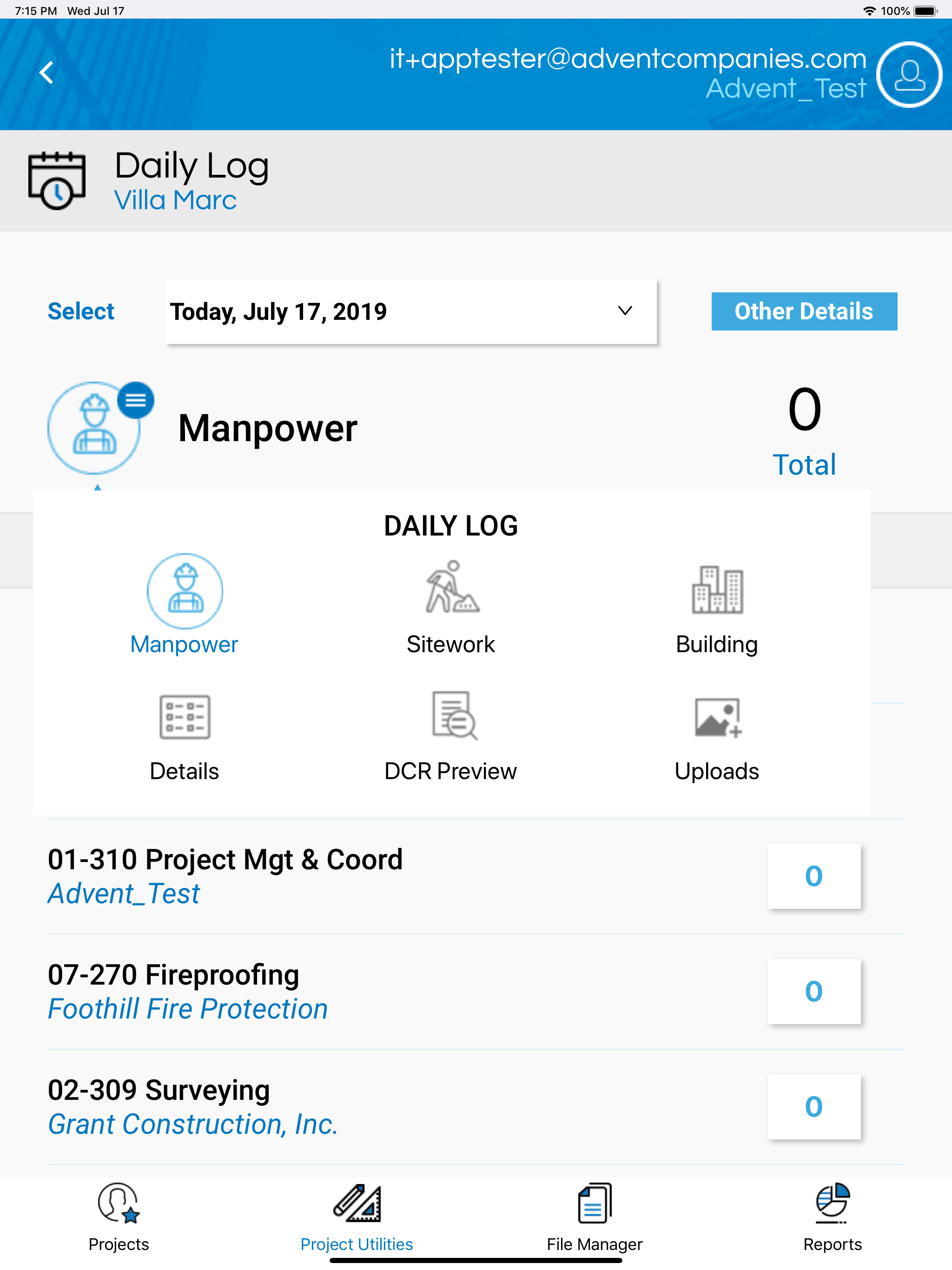Select the 07-270 Fireproofing row title
This screenshot has width=952, height=1270.
click(x=173, y=975)
